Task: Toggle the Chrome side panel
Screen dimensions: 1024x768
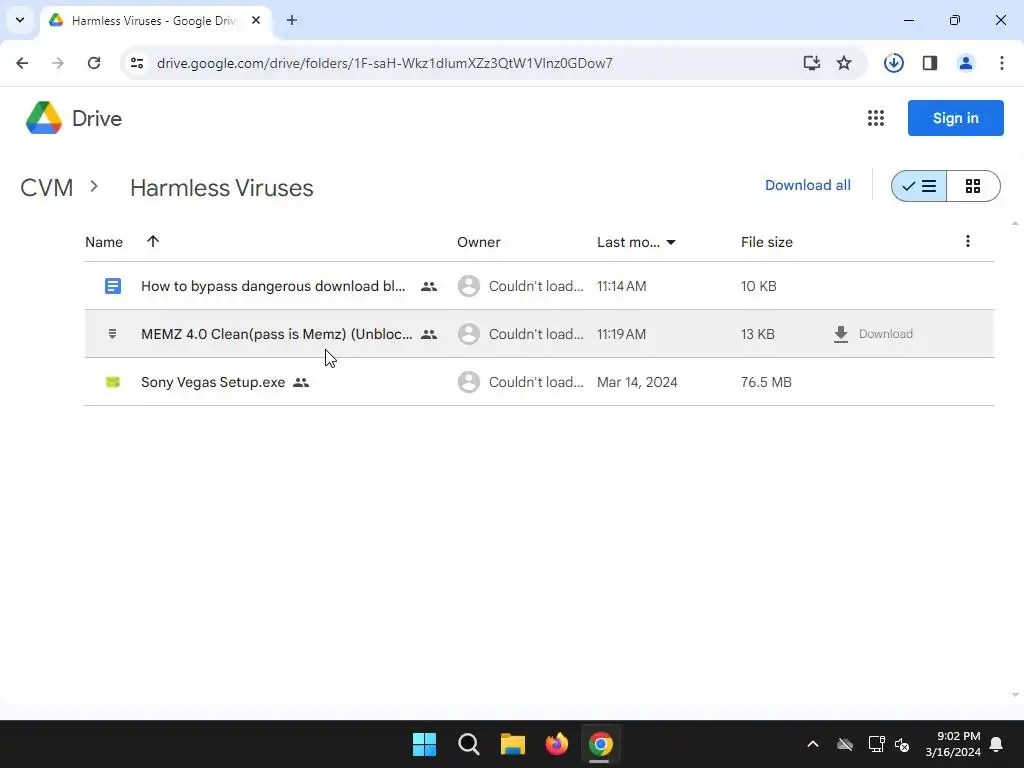Action: tap(930, 63)
